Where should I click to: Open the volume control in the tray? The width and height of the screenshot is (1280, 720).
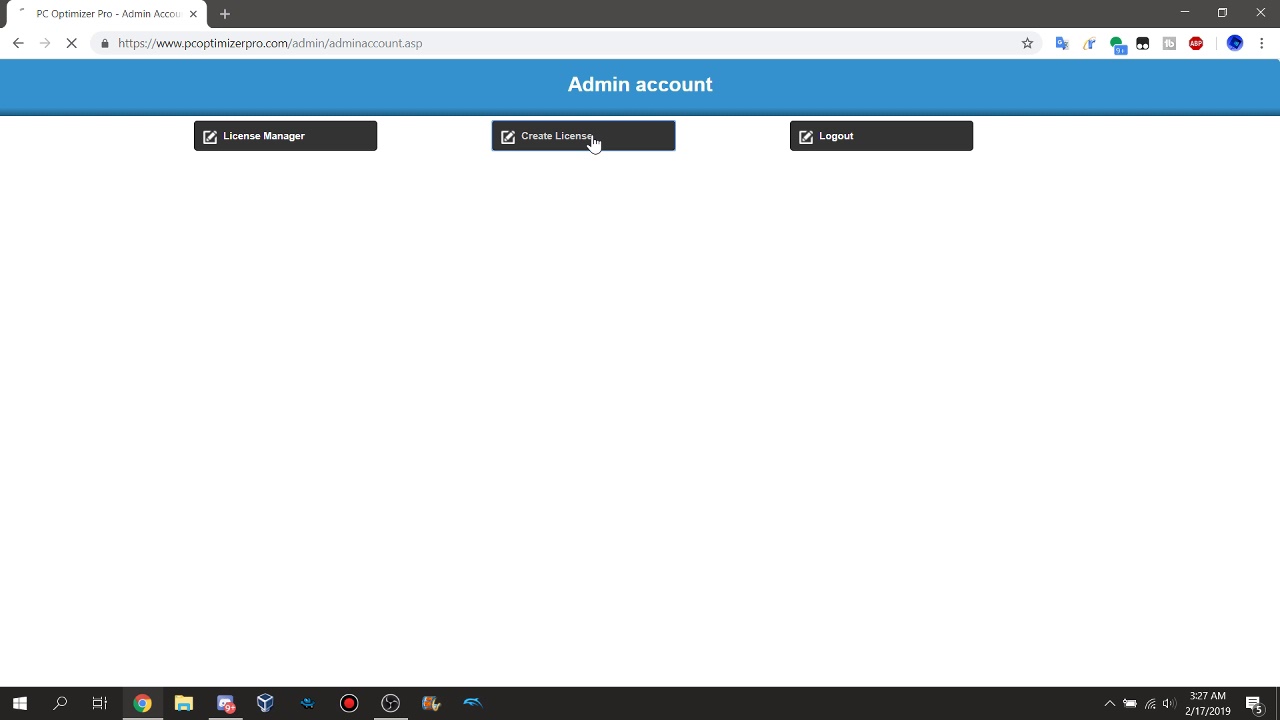tap(1169, 703)
